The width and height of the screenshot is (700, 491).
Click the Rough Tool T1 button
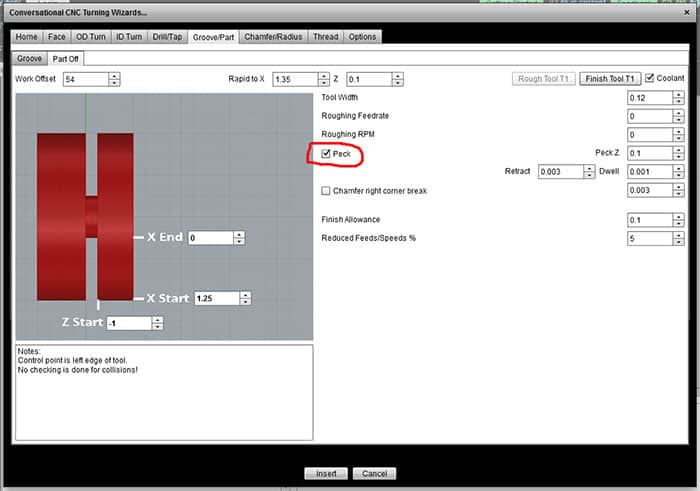click(x=544, y=79)
